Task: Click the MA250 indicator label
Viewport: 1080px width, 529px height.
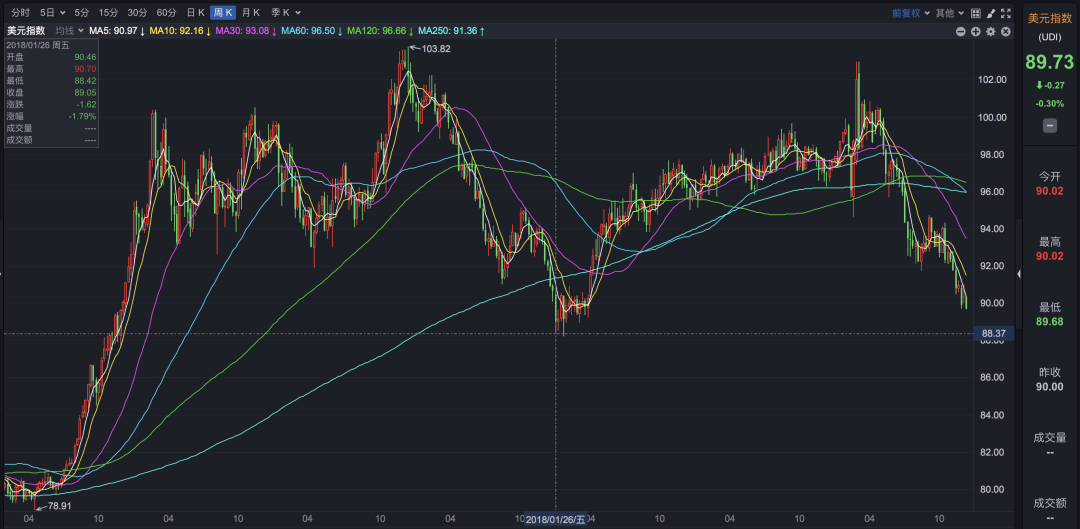Action: click(448, 32)
